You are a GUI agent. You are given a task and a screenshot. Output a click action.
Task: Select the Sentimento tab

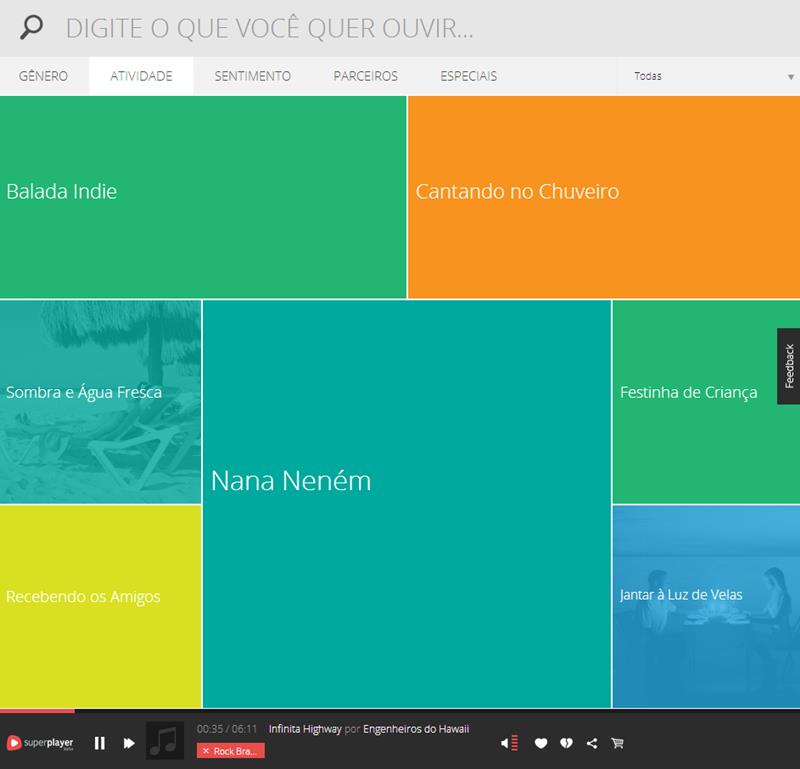252,76
